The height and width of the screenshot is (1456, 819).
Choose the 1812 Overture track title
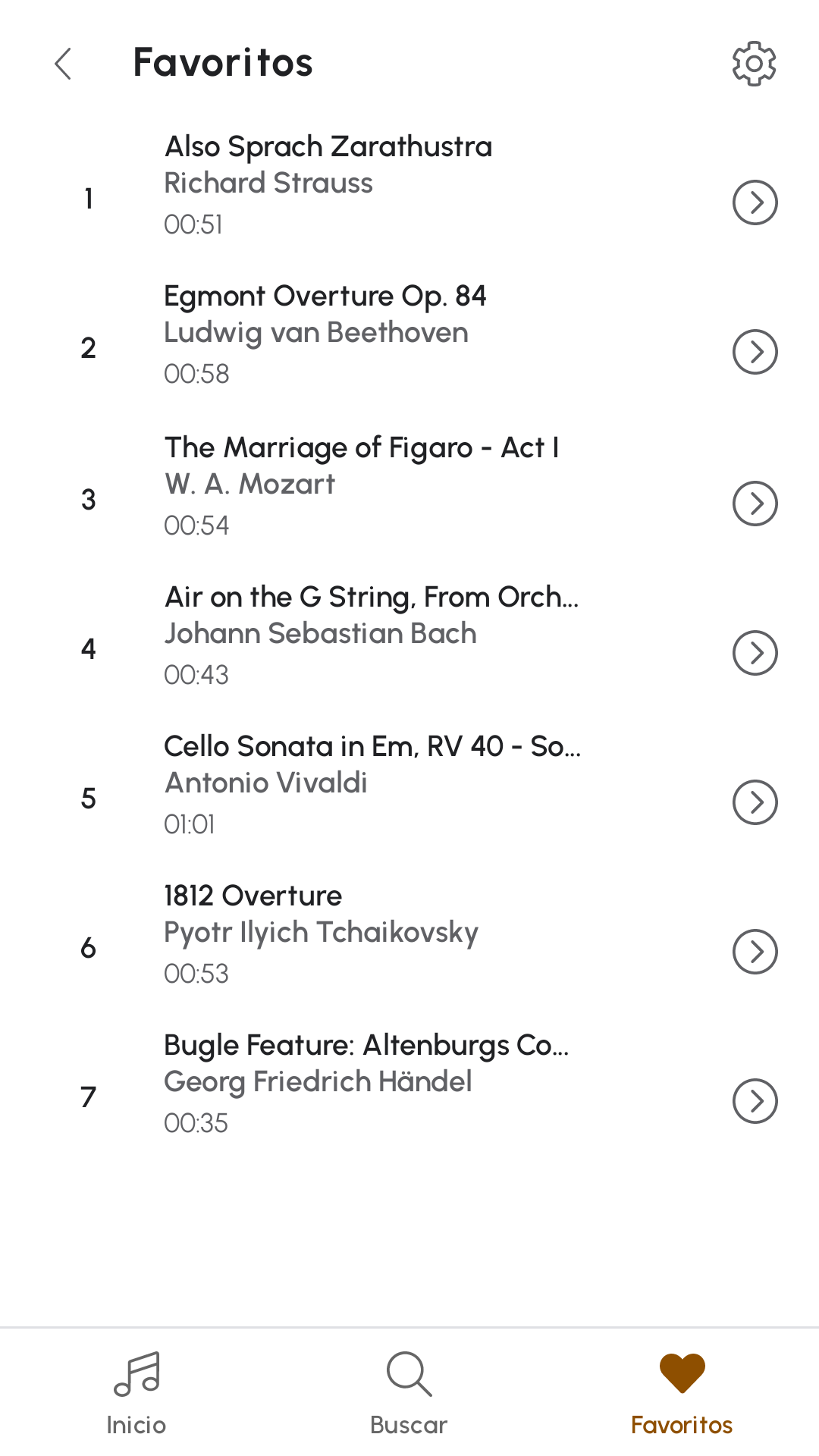click(x=253, y=896)
